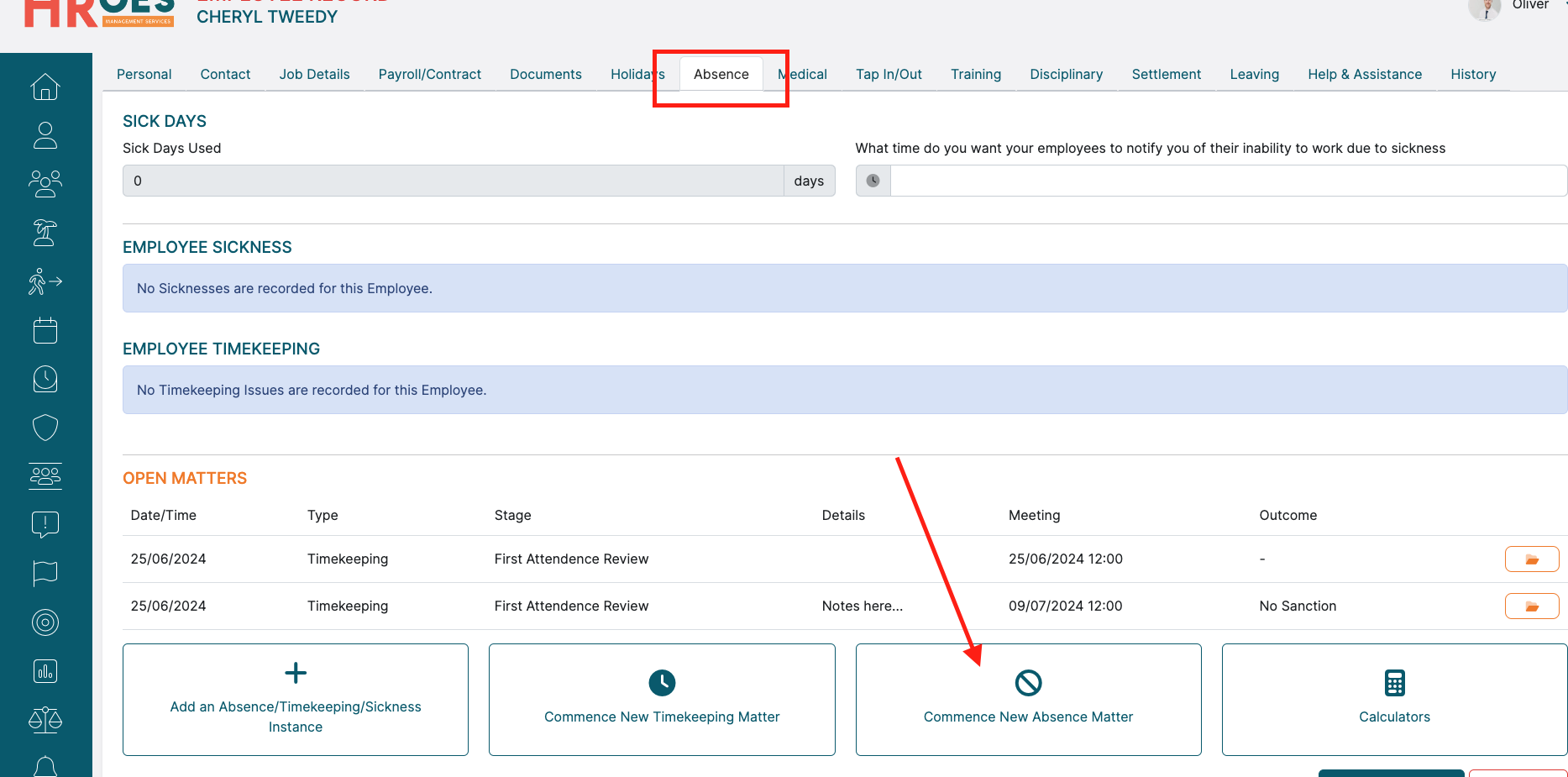
Task: Select the shield icon in sidebar
Action: pyautogui.click(x=45, y=428)
